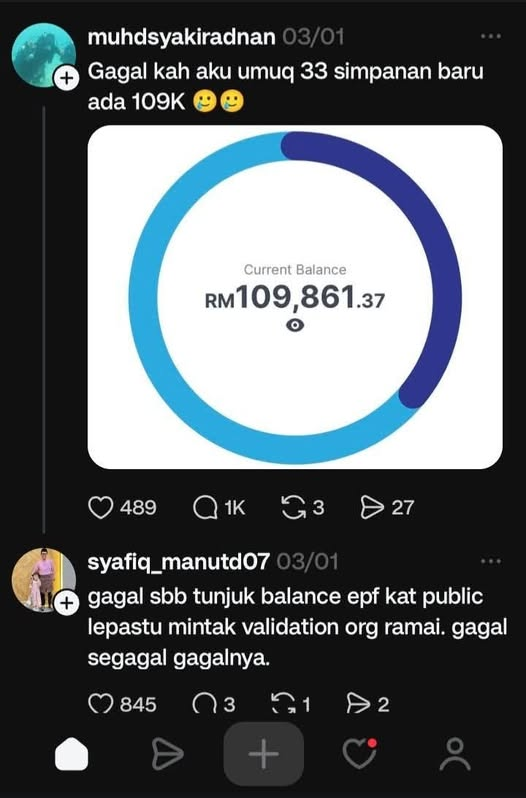Like syafiq_manutd07's reply
526x798 pixels.
101,704
